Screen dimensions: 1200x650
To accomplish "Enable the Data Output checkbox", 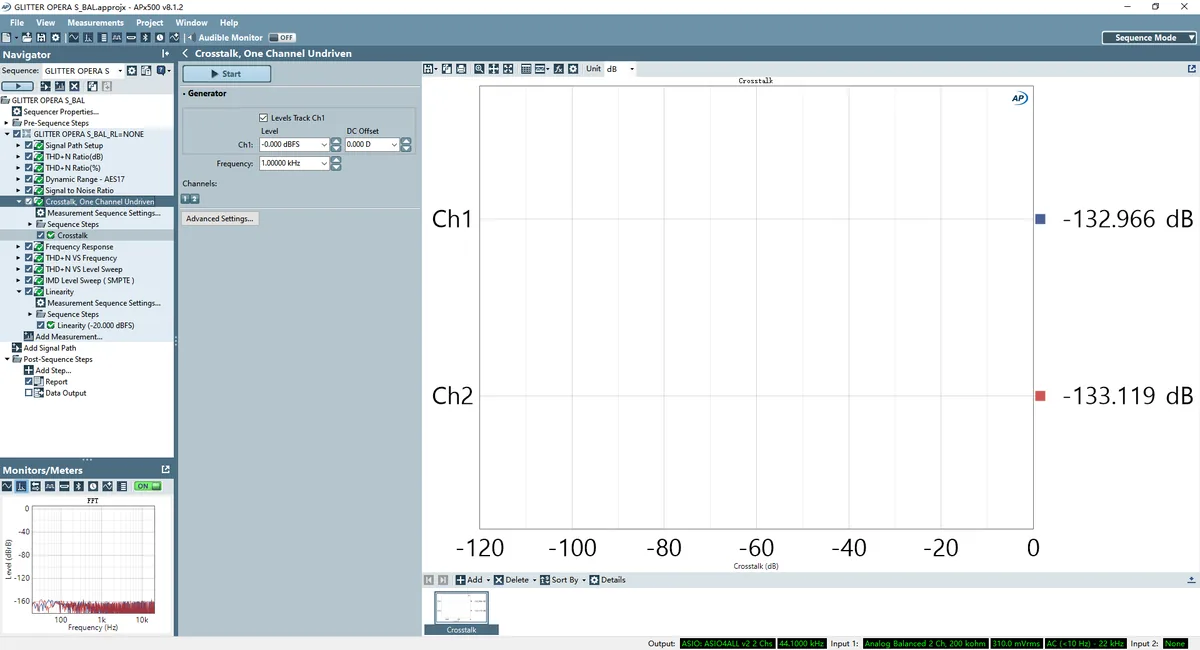I will 29,393.
